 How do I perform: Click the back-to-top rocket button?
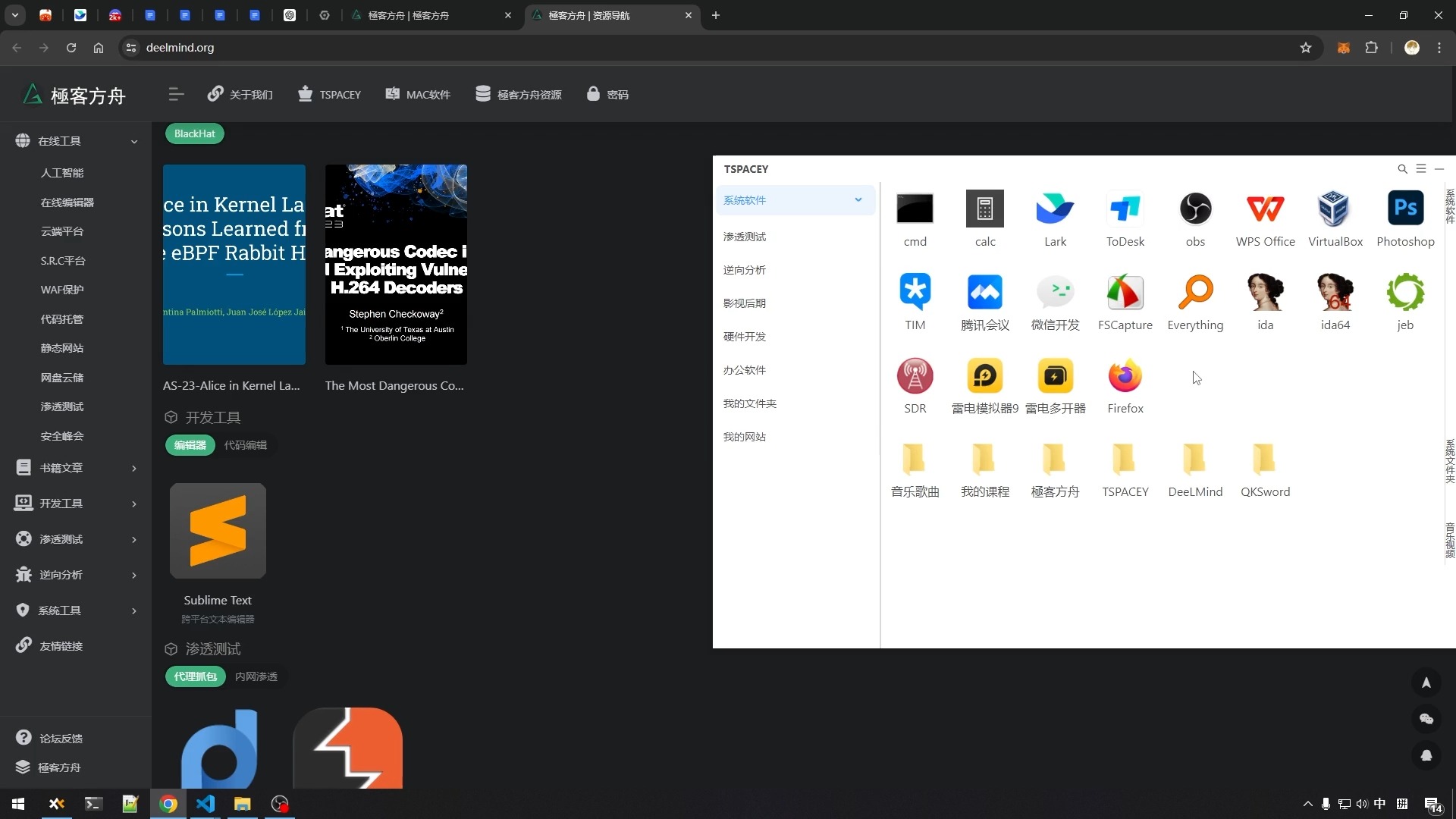pyautogui.click(x=1426, y=682)
